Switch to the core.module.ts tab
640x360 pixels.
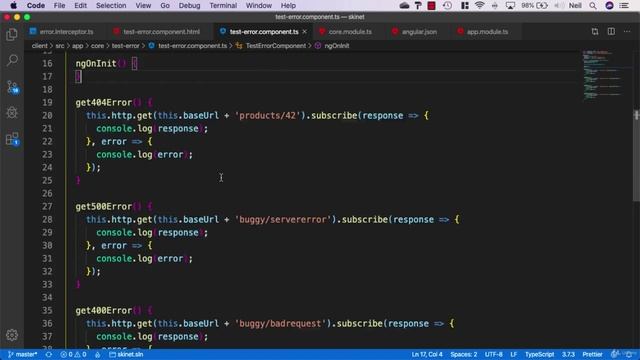click(346, 31)
